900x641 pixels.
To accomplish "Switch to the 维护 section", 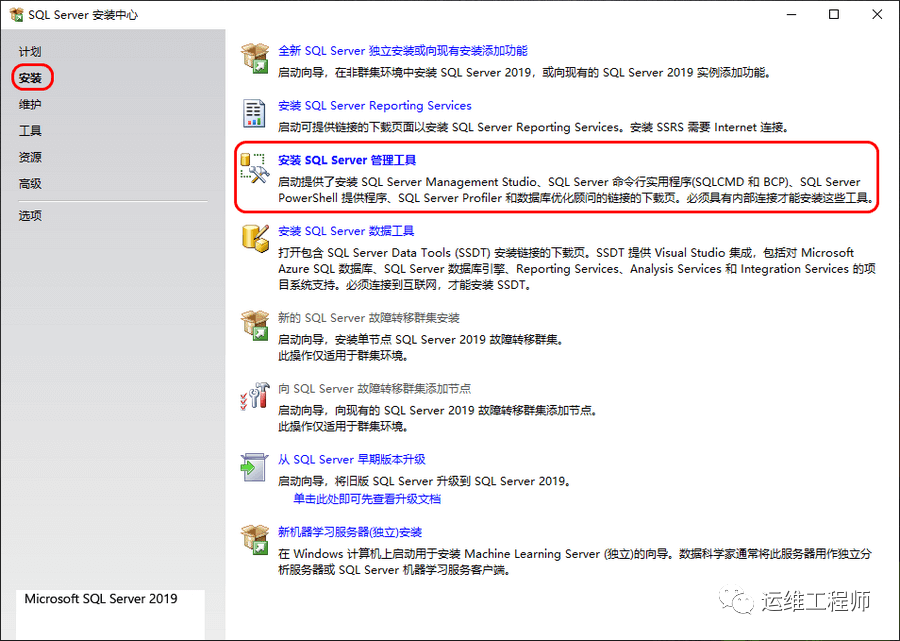I will tap(30, 104).
